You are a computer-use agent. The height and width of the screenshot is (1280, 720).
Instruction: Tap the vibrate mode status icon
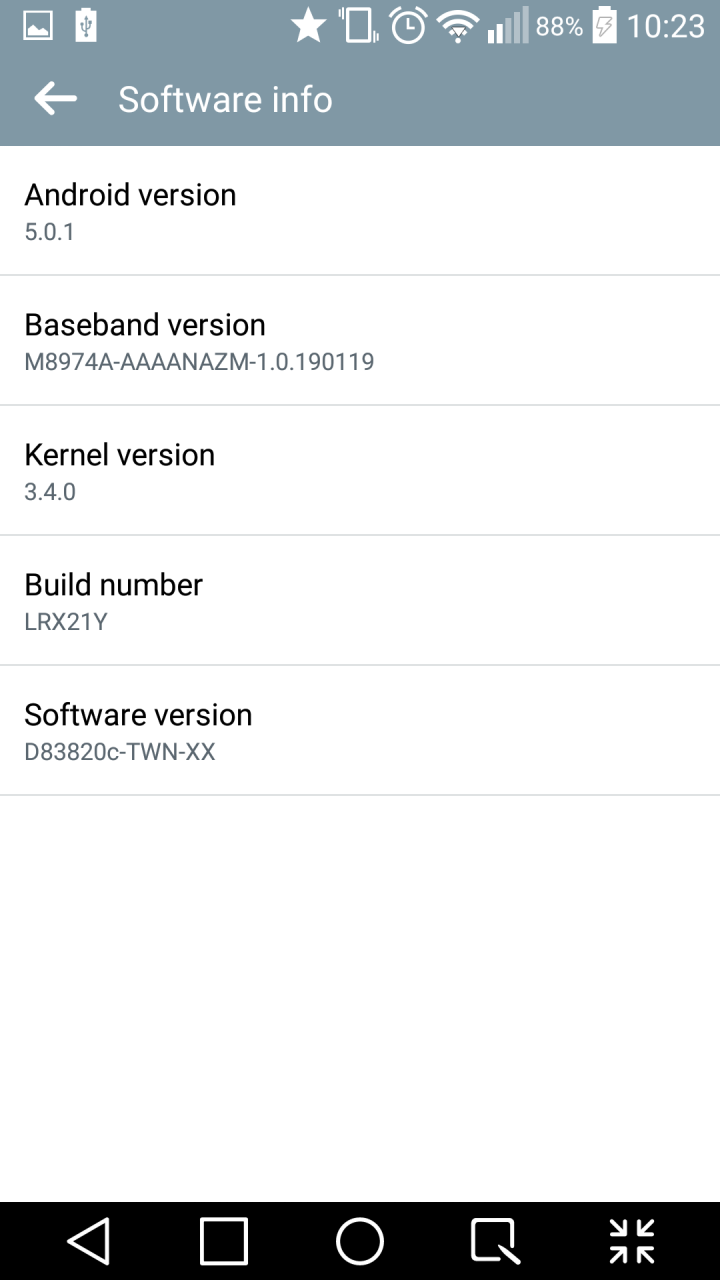357,25
